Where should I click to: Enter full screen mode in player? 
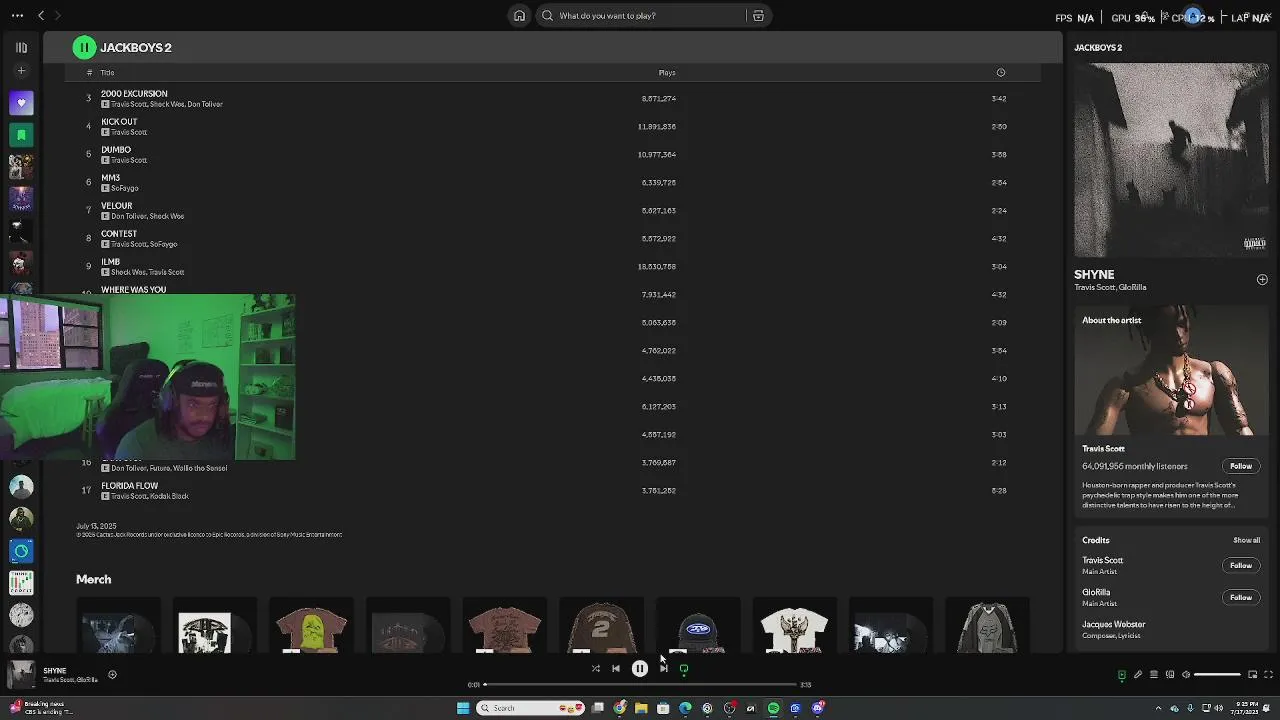click(x=1268, y=675)
